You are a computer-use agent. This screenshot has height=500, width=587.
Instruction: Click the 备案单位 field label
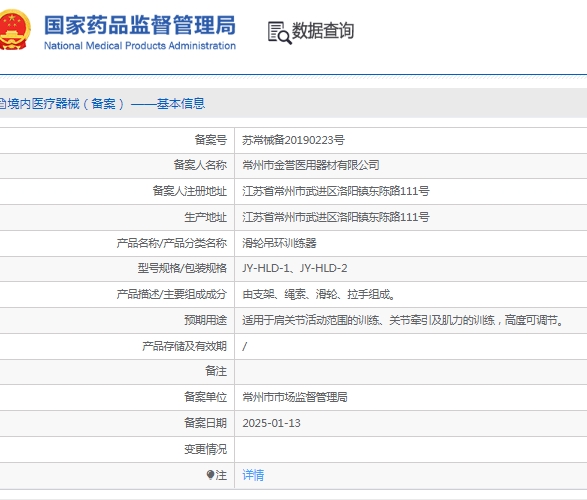206,397
